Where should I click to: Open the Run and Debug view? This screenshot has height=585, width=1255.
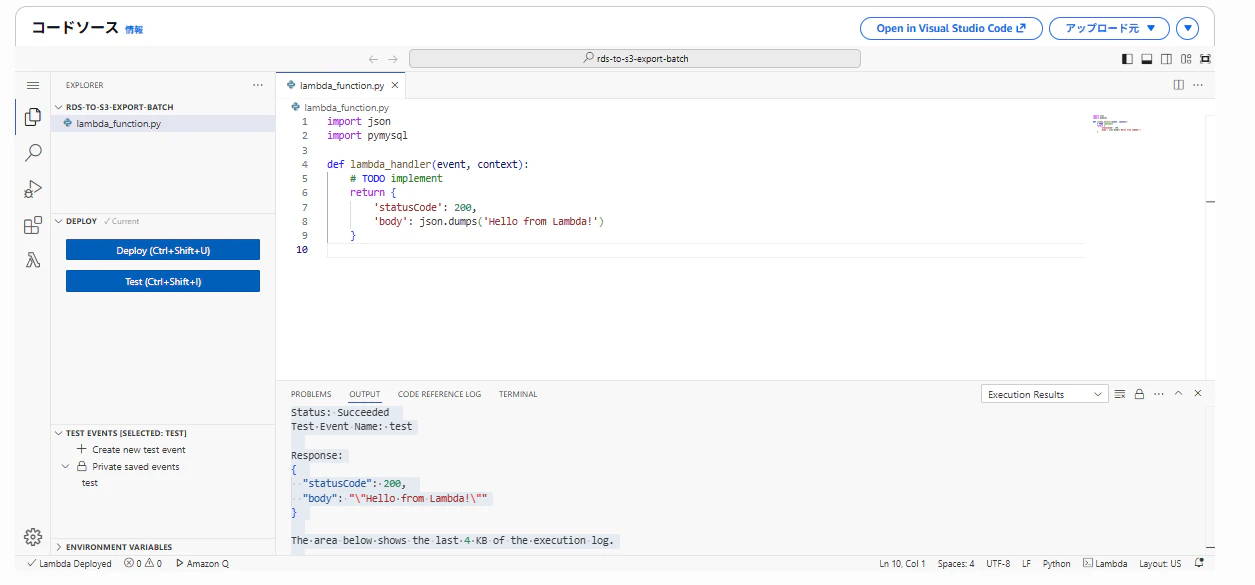(33, 189)
